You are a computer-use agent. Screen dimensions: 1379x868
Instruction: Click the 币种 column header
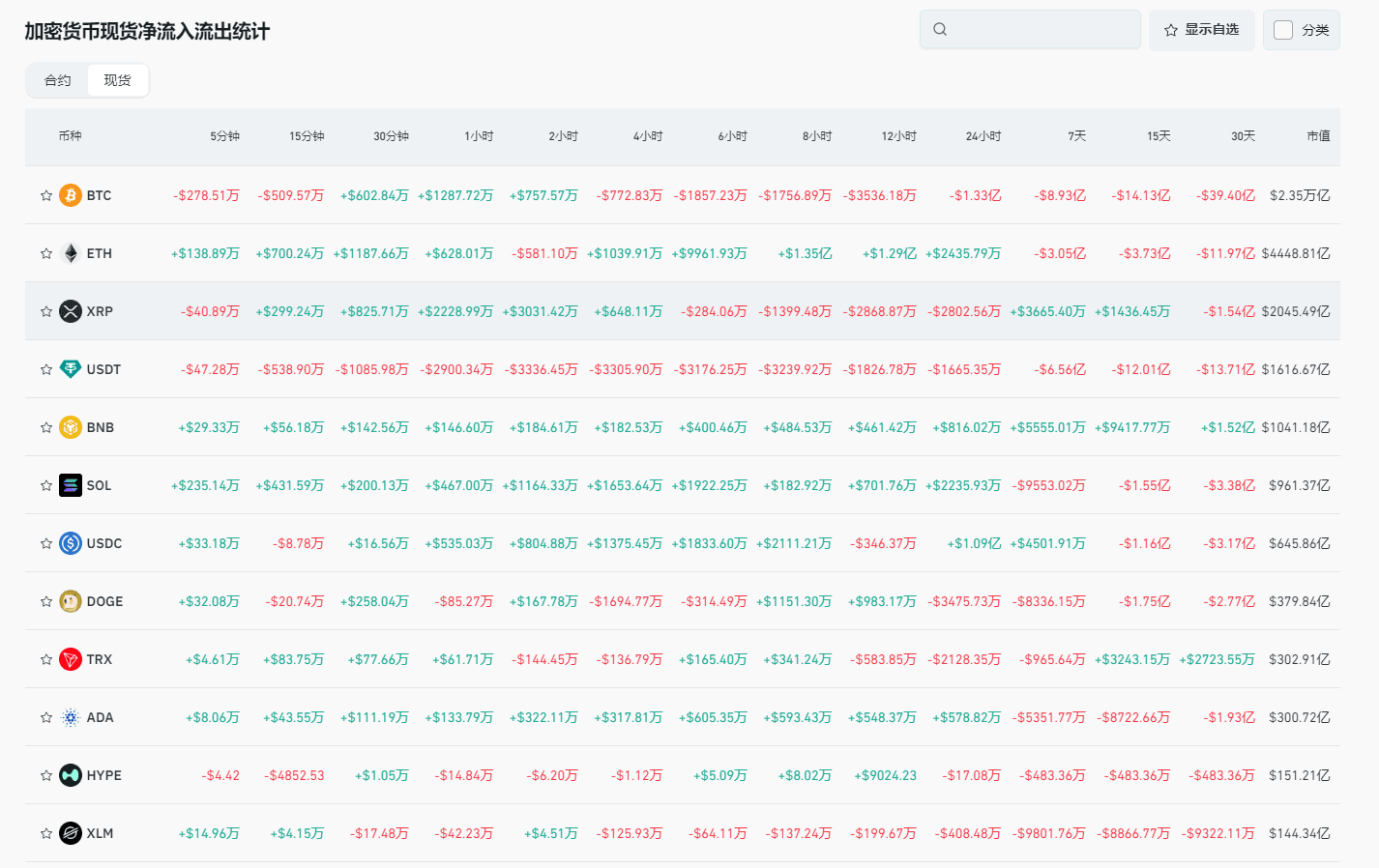pos(70,136)
